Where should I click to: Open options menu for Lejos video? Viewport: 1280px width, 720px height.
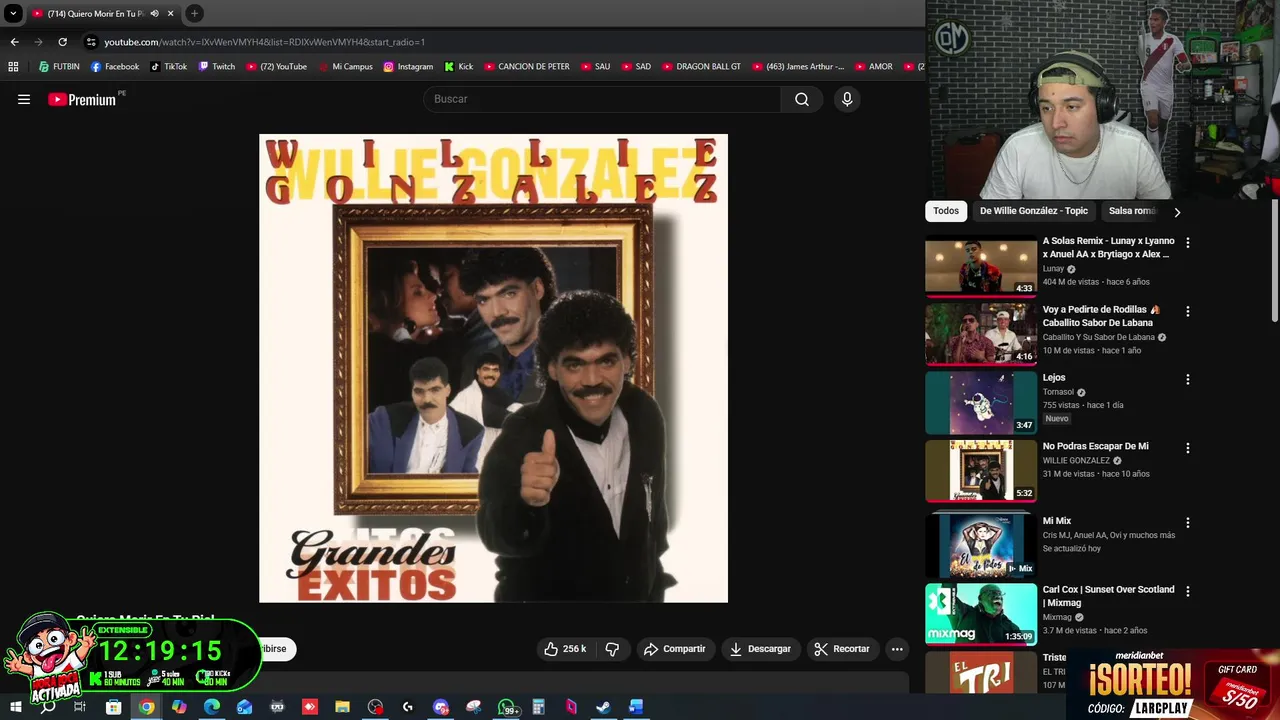pyautogui.click(x=1188, y=380)
